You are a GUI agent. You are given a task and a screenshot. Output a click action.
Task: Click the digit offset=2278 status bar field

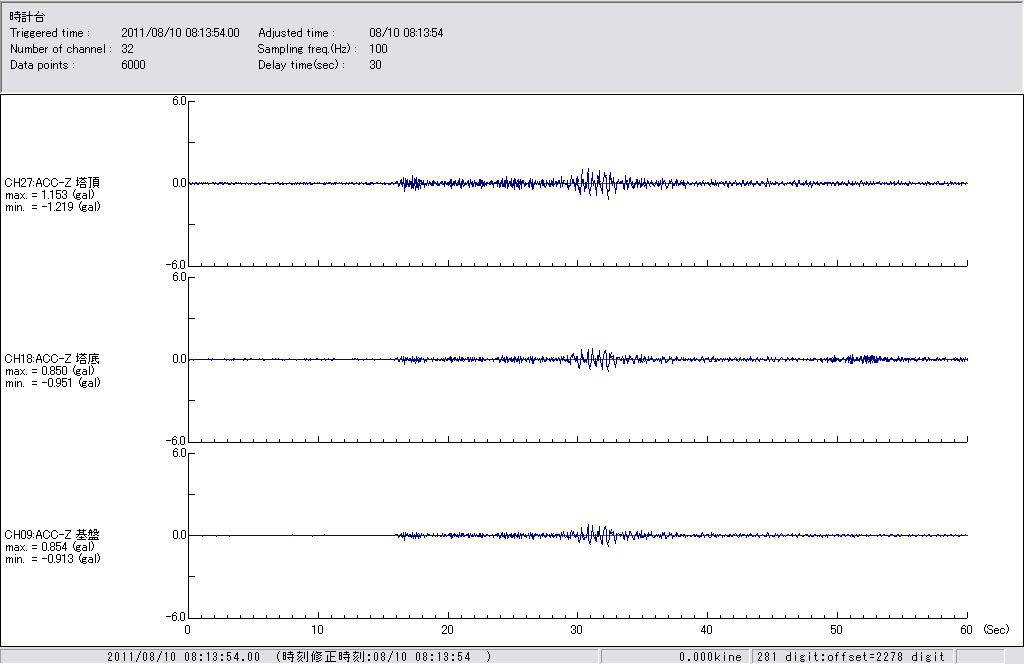pyautogui.click(x=850, y=657)
